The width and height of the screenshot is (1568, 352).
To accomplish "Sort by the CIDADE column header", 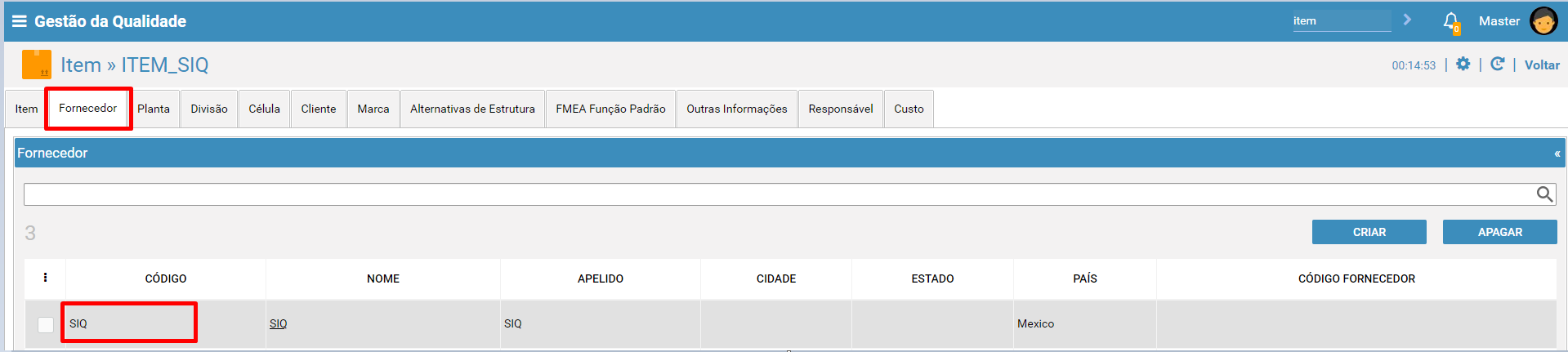I will (776, 278).
